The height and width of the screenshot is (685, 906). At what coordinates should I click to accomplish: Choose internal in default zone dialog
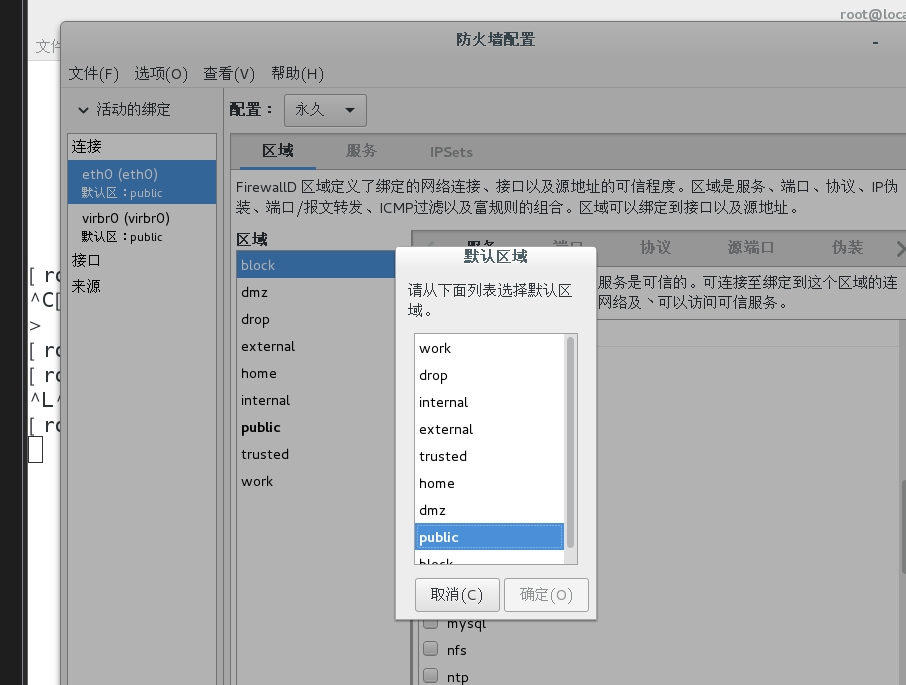coord(489,403)
